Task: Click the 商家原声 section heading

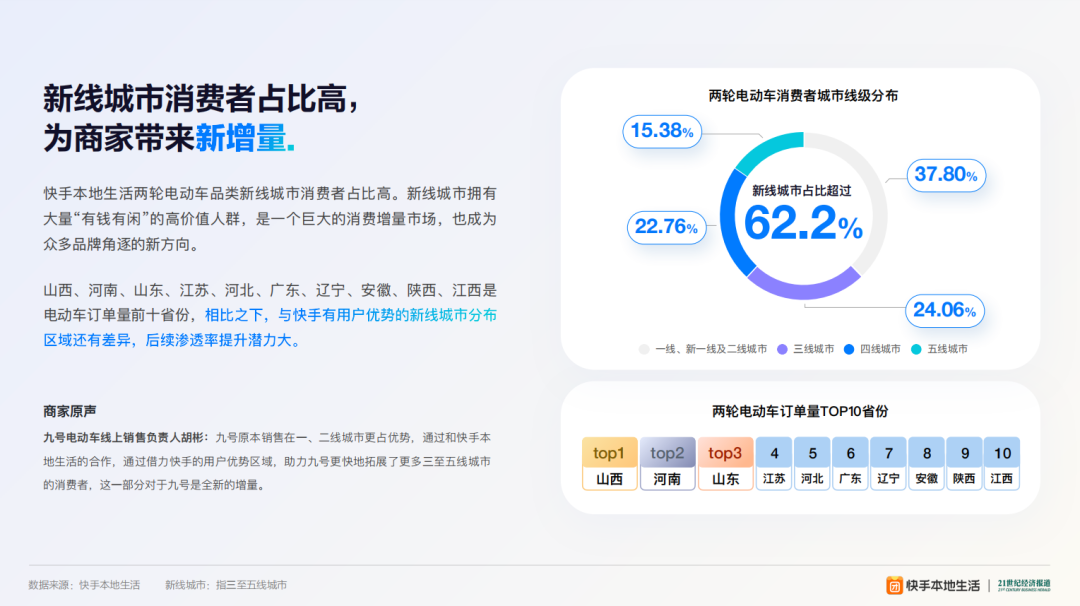Action: click(x=70, y=412)
